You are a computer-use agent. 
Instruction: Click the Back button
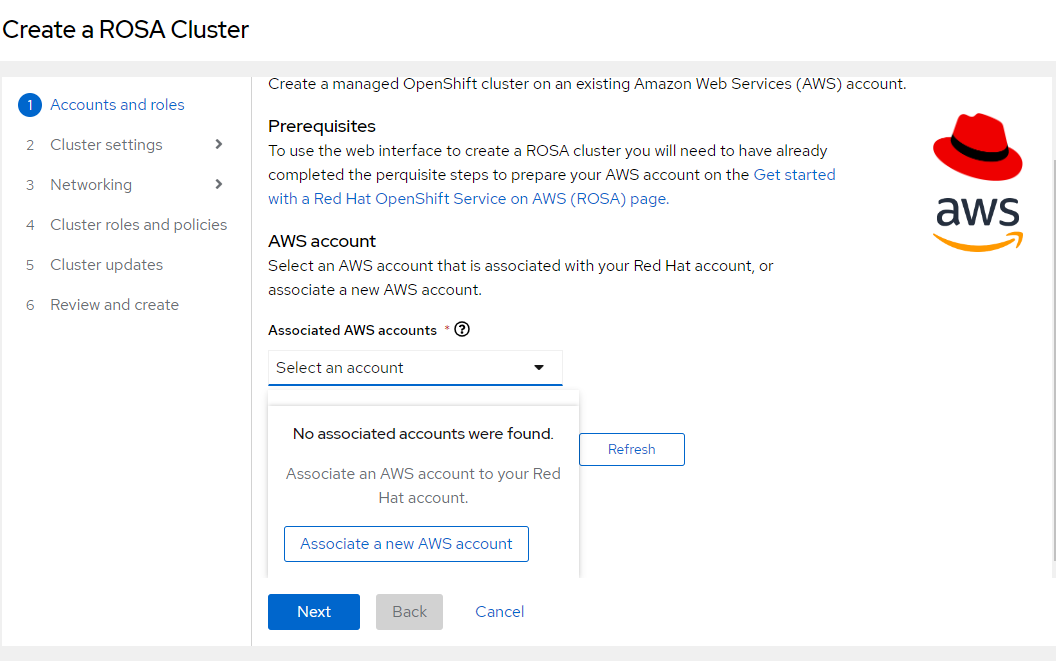[409, 612]
